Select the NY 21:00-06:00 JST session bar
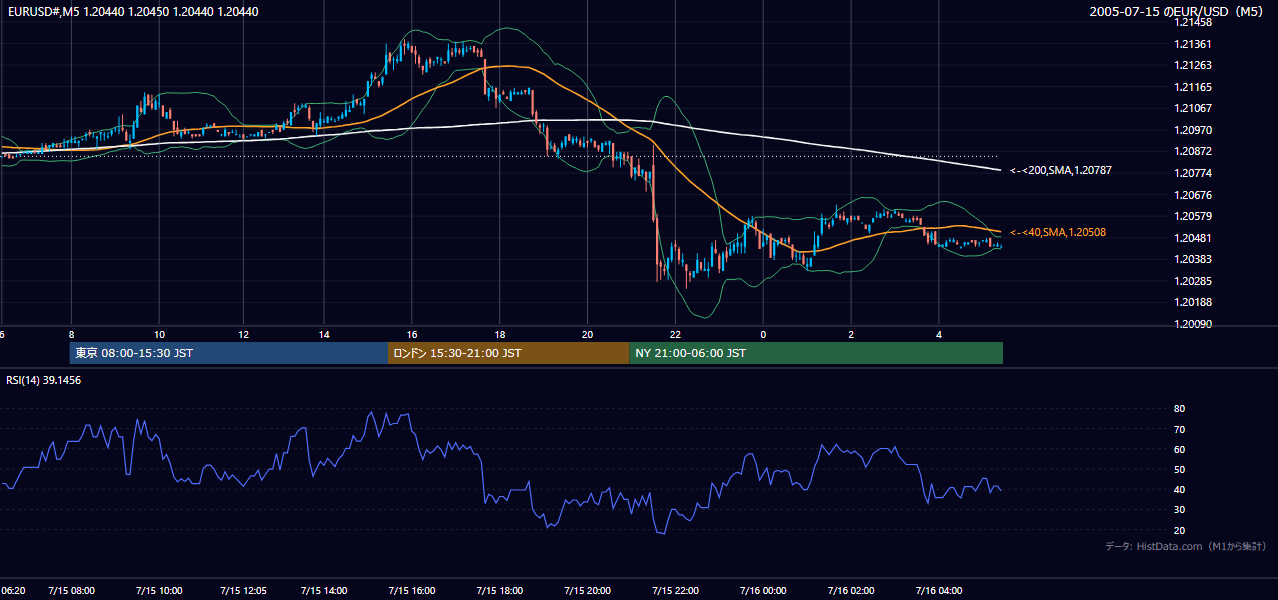1278x600 pixels. click(x=816, y=353)
